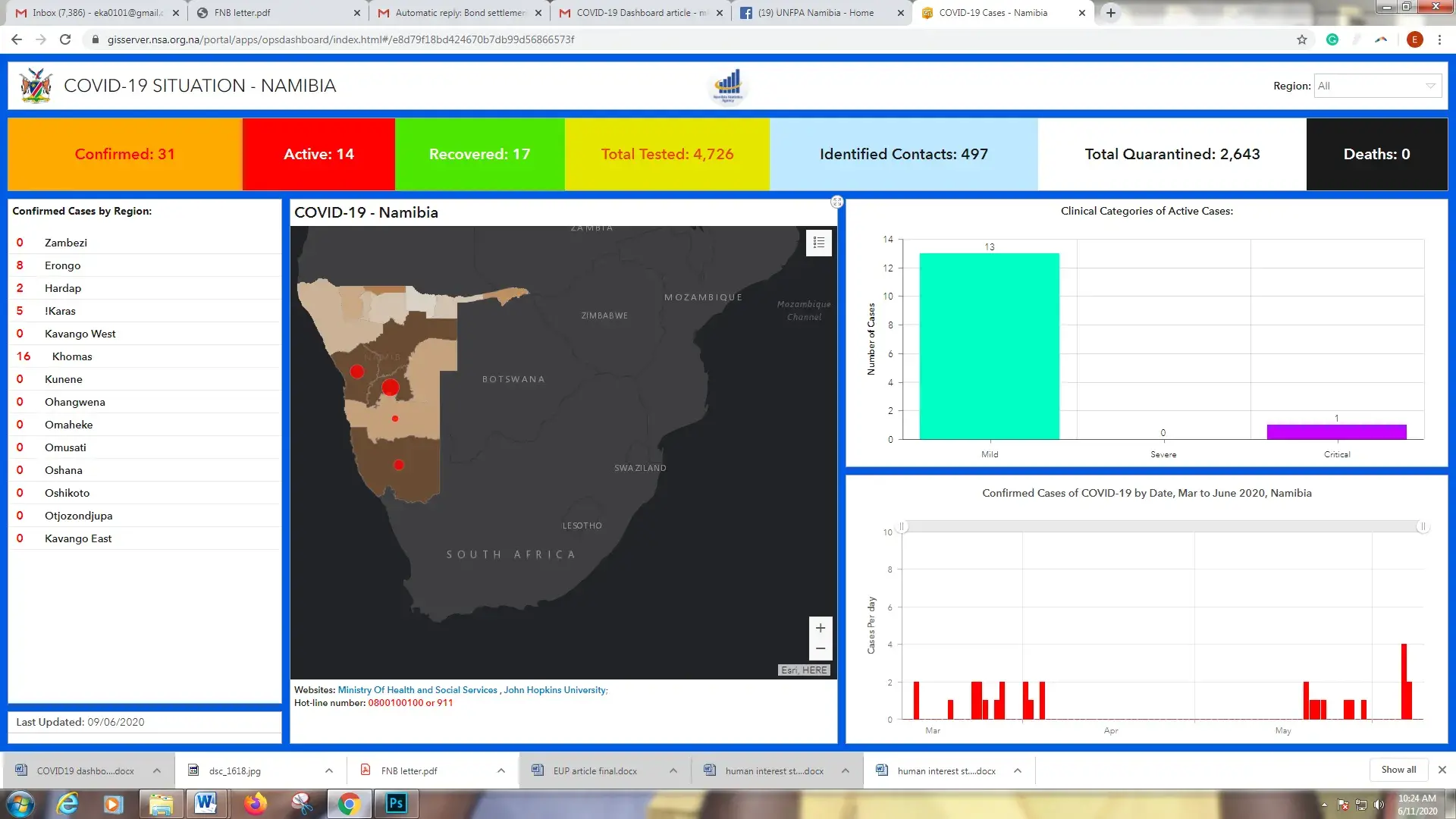The height and width of the screenshot is (819, 1456).
Task: Select Erongo region row with 8 cases
Action: [x=144, y=265]
